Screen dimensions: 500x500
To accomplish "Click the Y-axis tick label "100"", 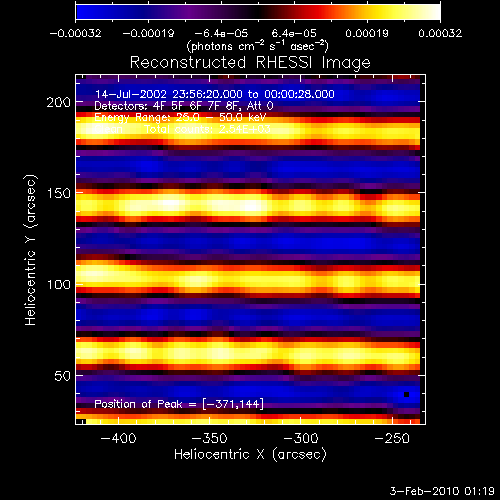I will tap(59, 285).
